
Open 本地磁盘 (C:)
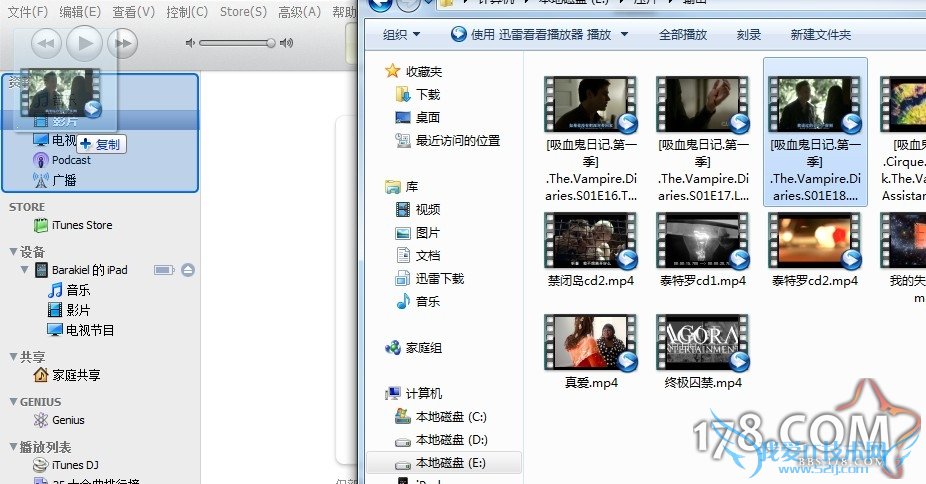441,417
